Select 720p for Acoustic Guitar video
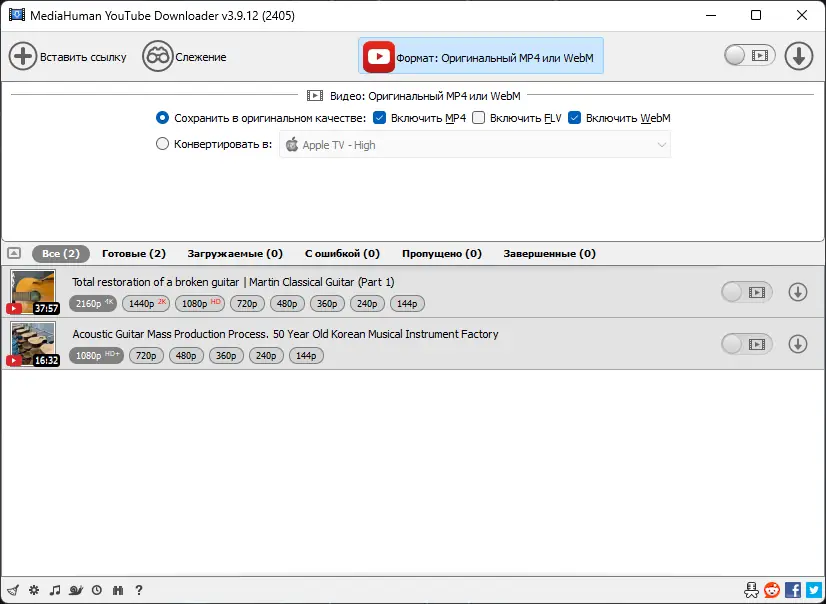The image size is (826, 604). tap(146, 356)
